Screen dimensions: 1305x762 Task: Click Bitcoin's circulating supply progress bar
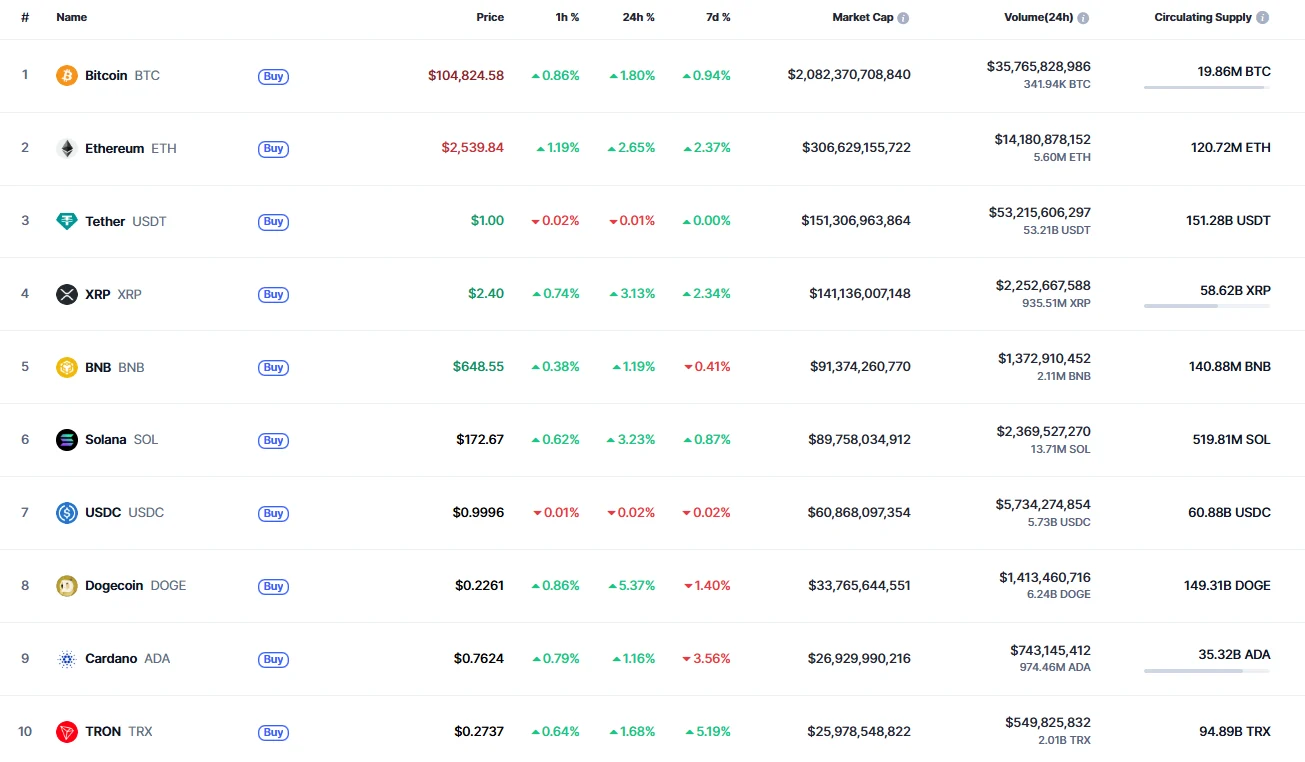point(1207,88)
